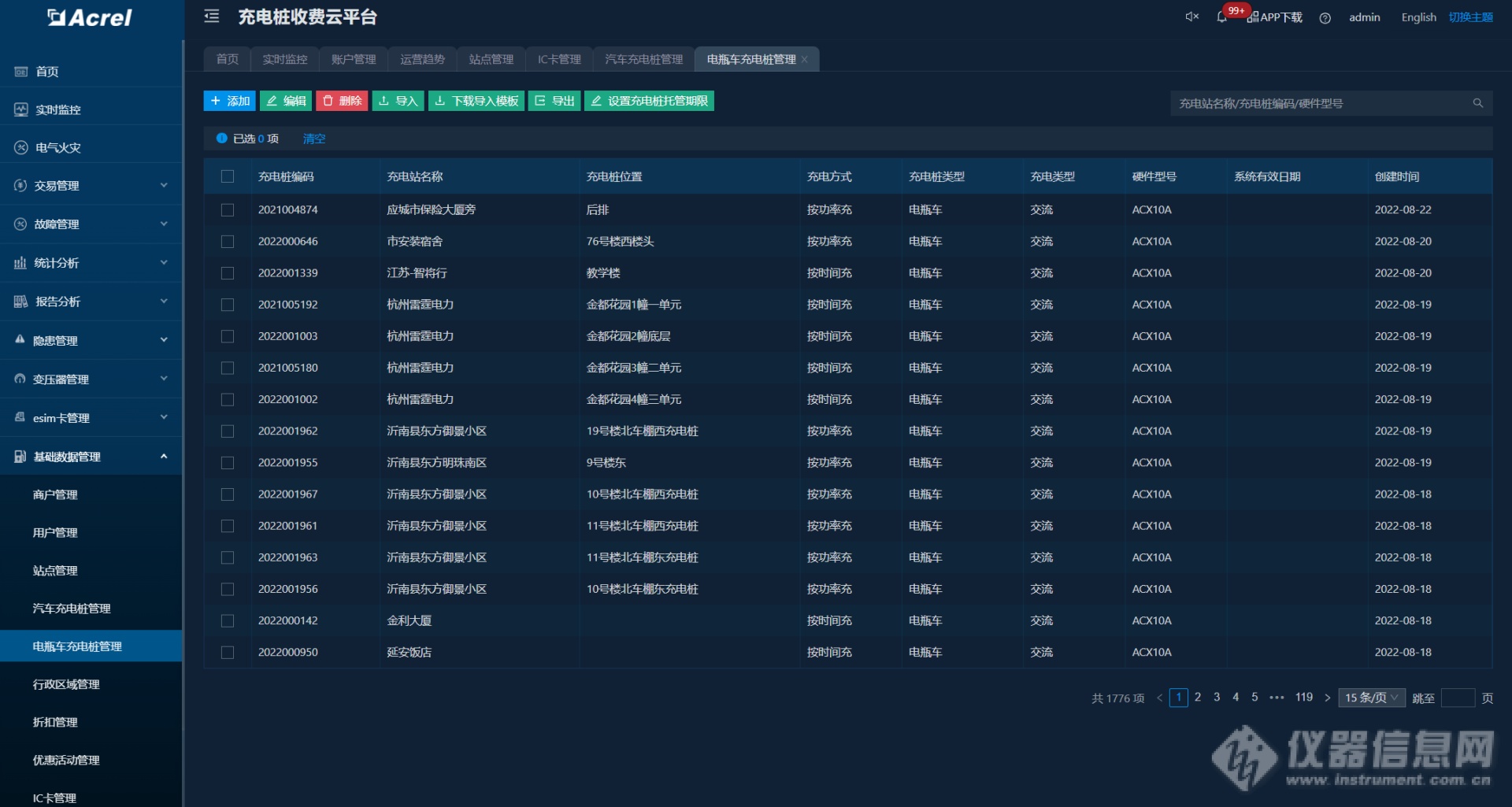Go to last page 119
This screenshot has width=1512, height=807.
click(1304, 698)
